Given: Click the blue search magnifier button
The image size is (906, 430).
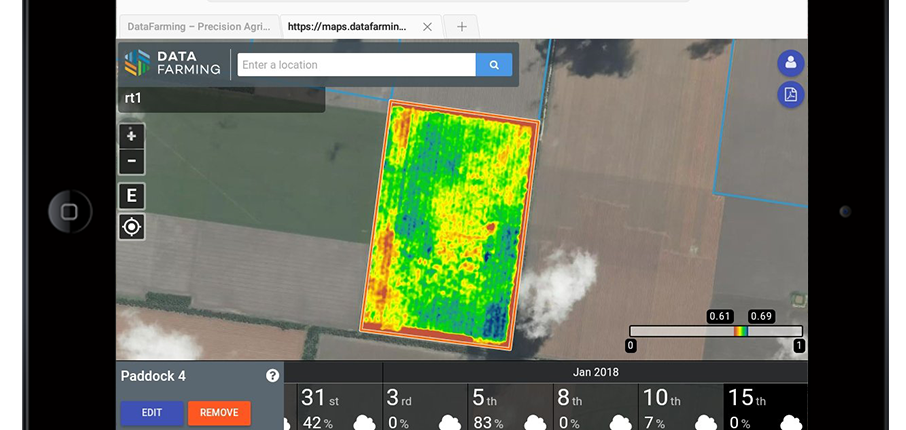Looking at the screenshot, I should point(494,65).
